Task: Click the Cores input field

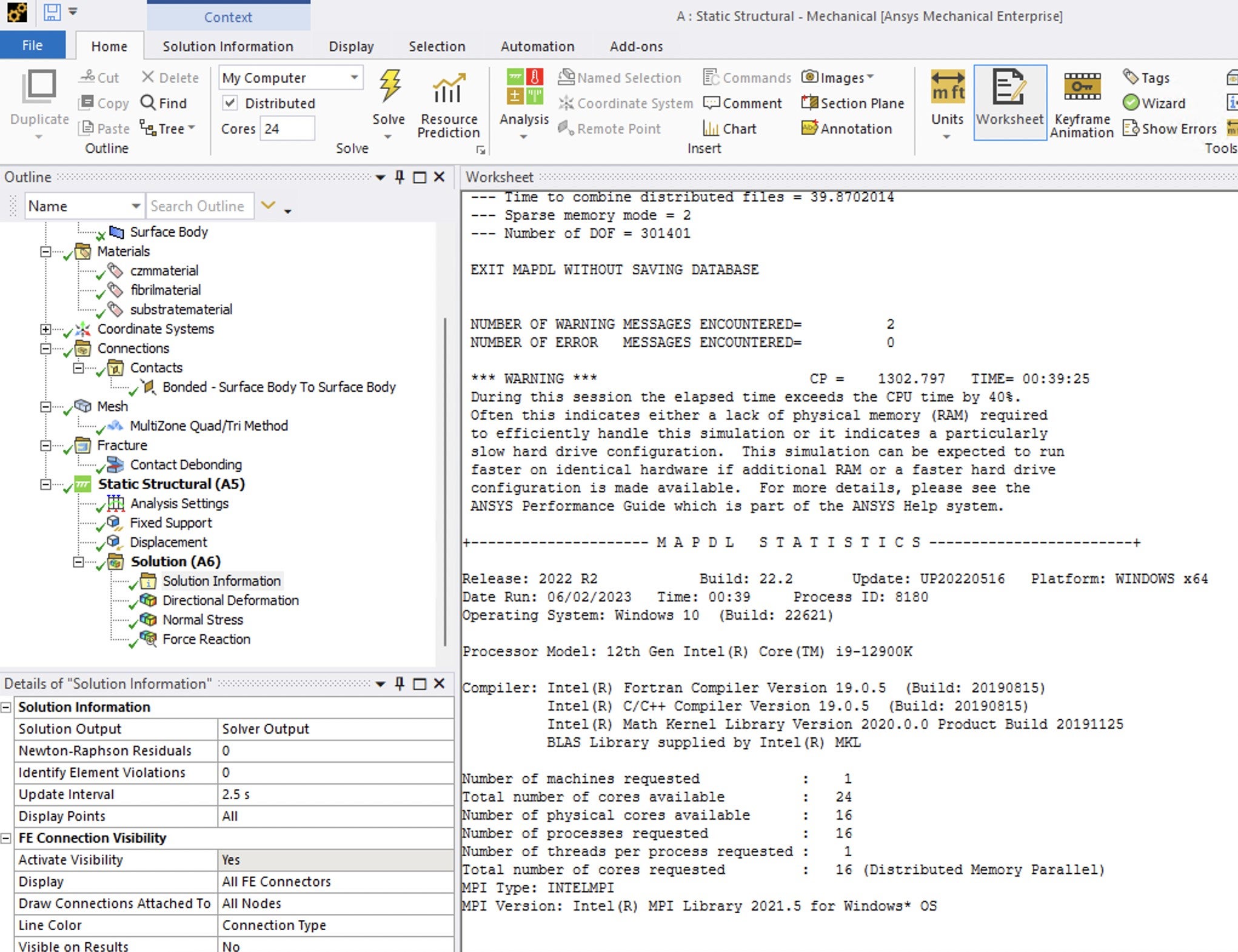Action: pos(287,129)
